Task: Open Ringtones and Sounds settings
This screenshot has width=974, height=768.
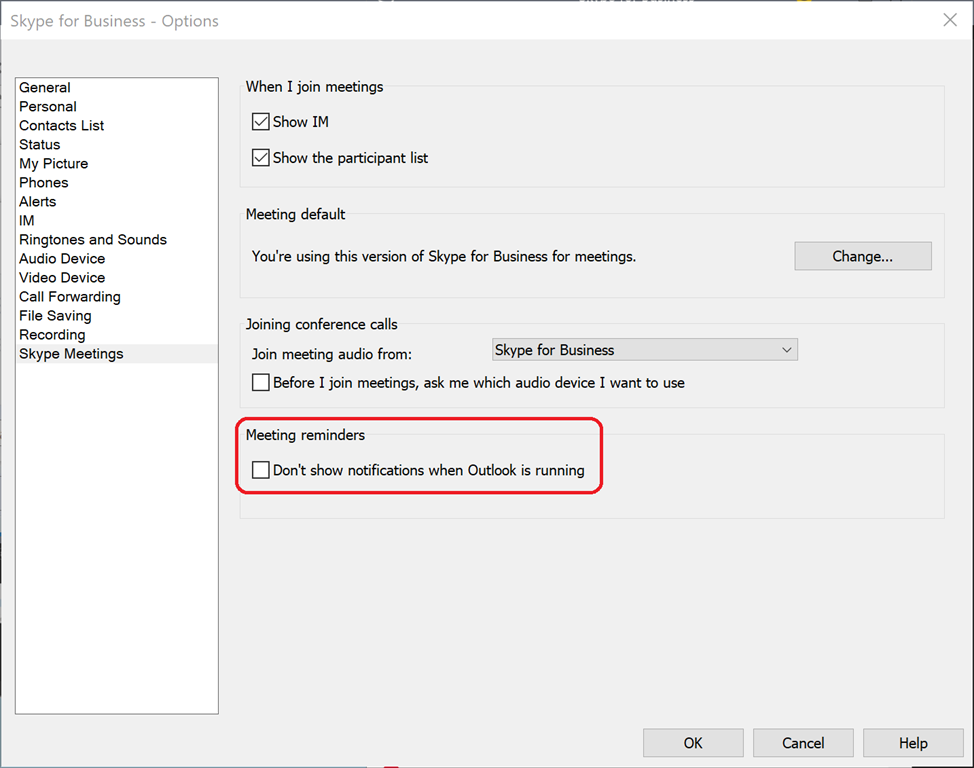Action: tap(93, 240)
